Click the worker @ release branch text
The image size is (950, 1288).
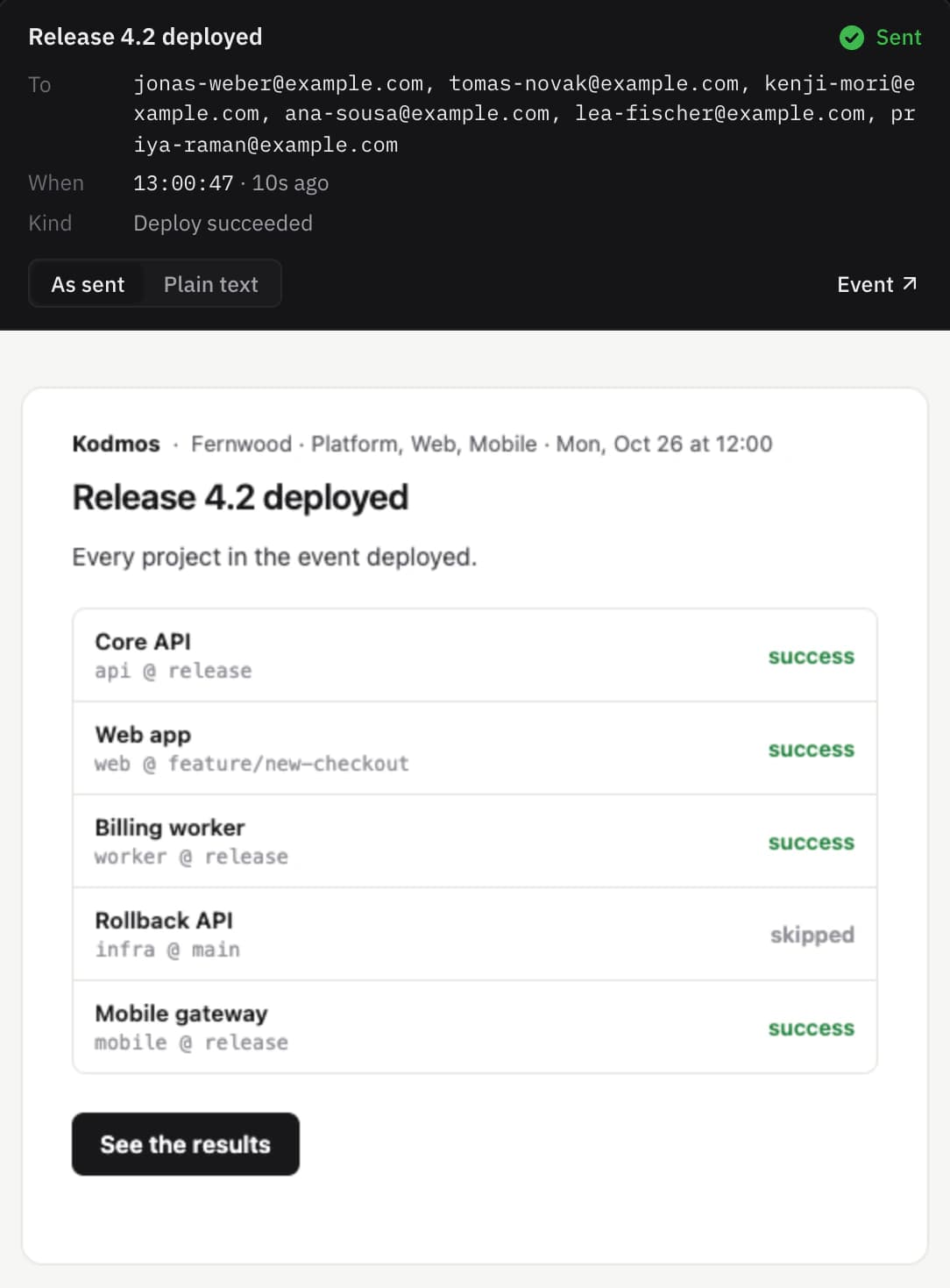coord(191,857)
